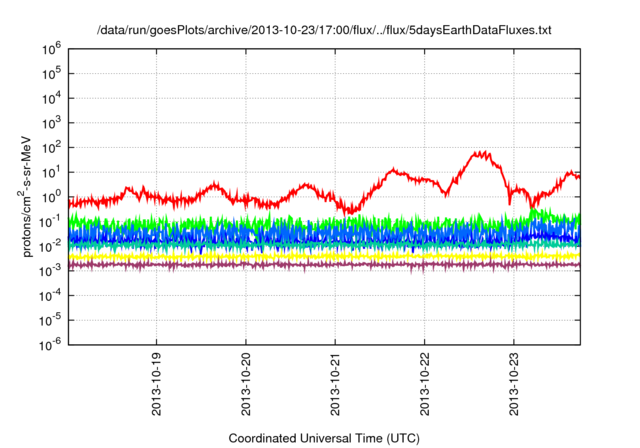Click the 10^0 y-axis tick label
Screen dimensions: 640x448
coord(51,197)
